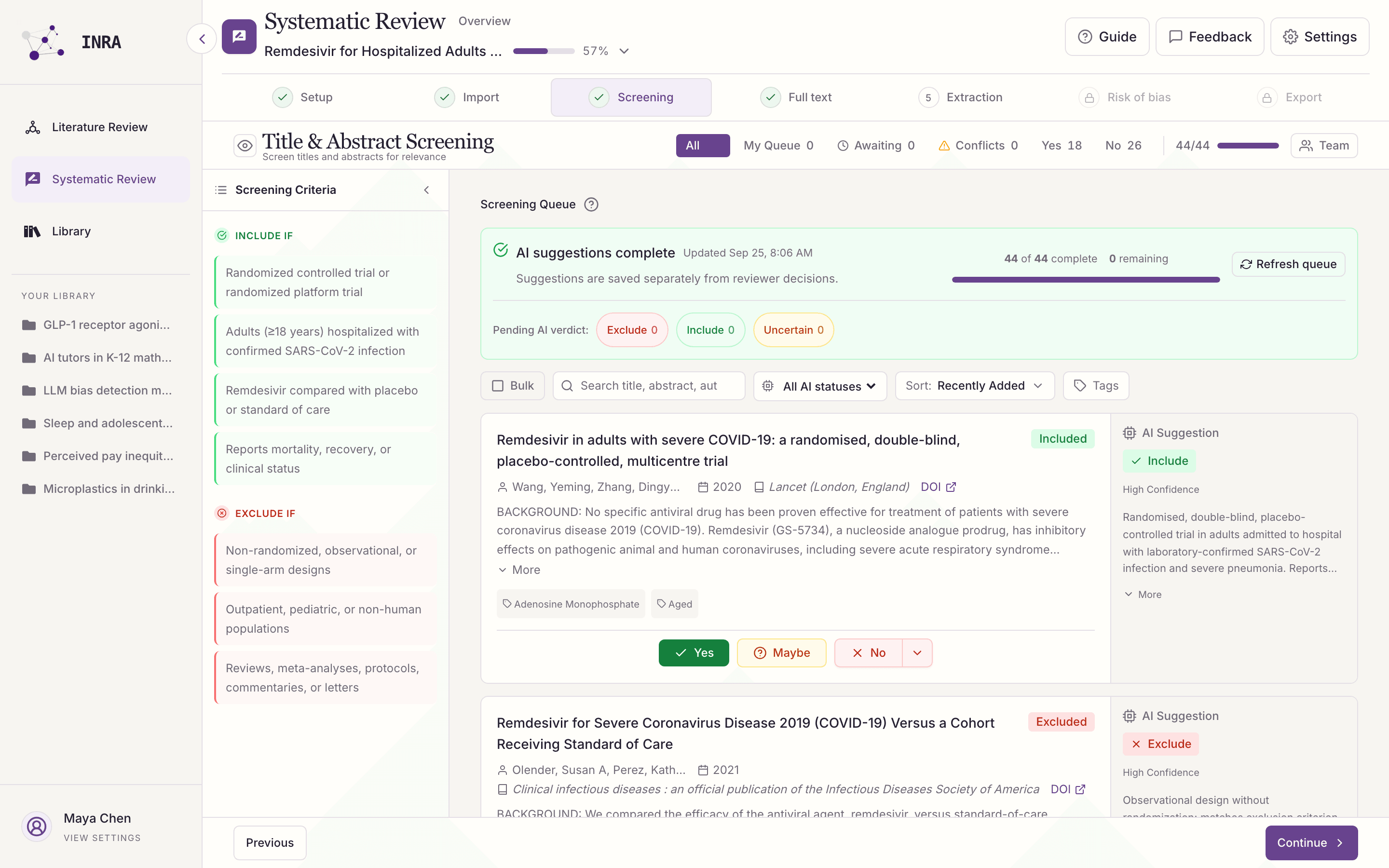1389x868 pixels.
Task: Expand the project progress dropdown chevron near 57%
Action: 625,51
